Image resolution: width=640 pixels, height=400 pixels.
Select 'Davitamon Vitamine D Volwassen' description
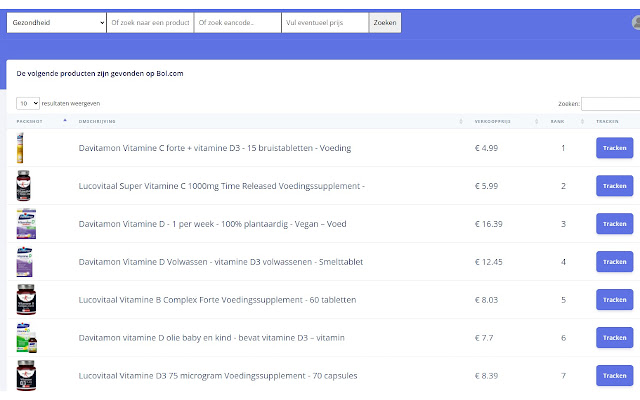click(221, 262)
